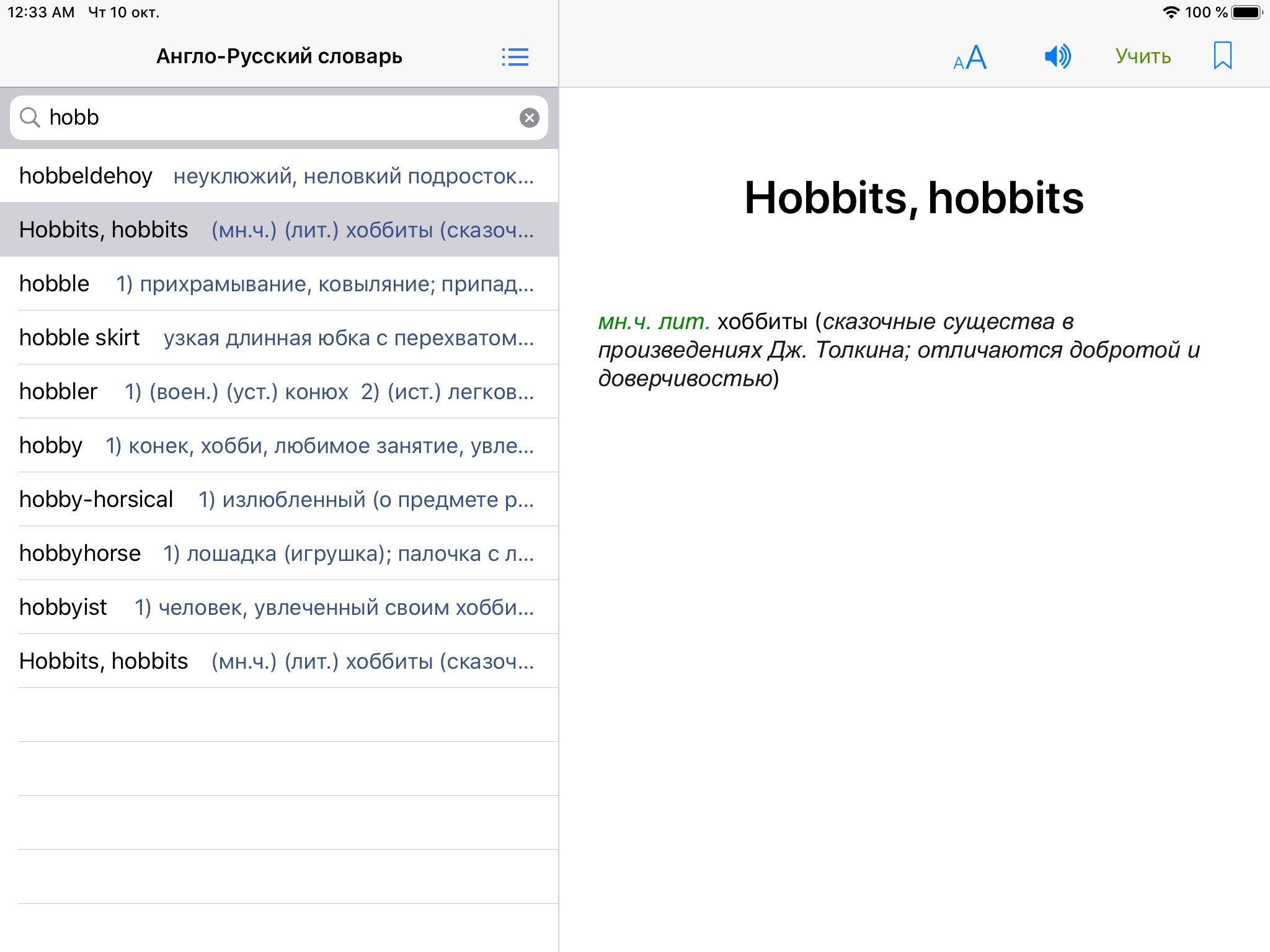The height and width of the screenshot is (952, 1270).
Task: Tap the magnifying glass search icon
Action: point(30,117)
